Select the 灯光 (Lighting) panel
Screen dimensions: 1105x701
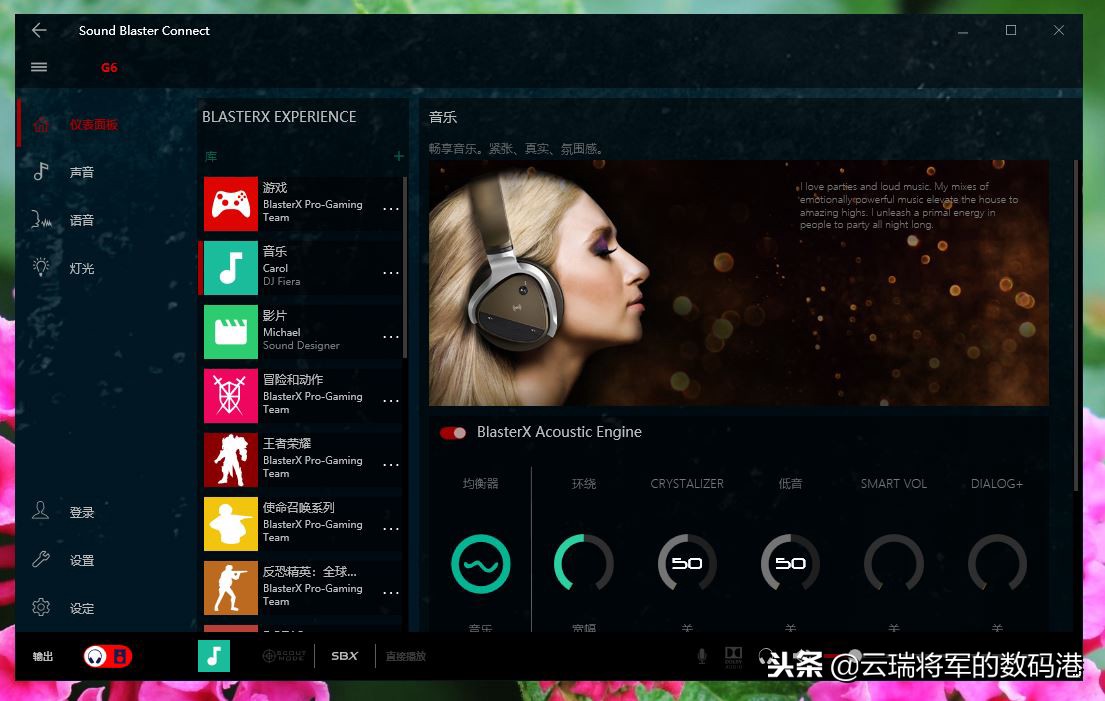[x=81, y=267]
